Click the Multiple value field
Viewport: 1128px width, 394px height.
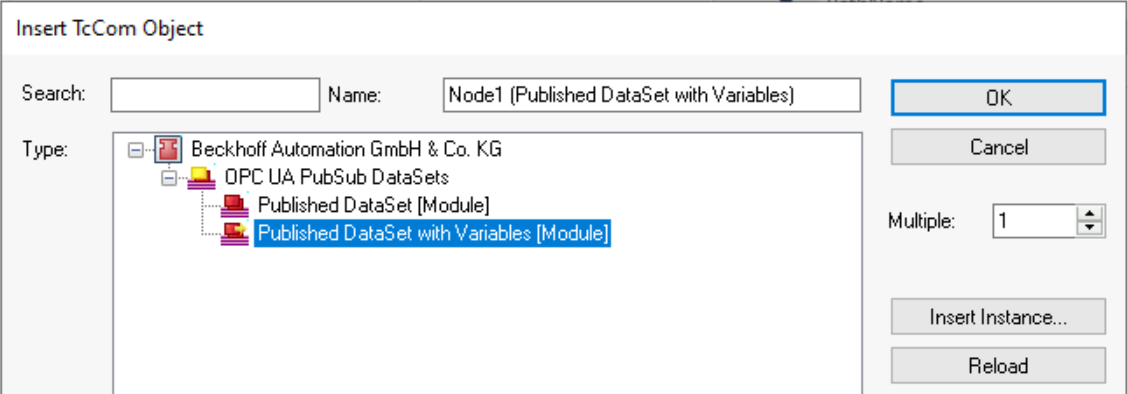click(1035, 221)
